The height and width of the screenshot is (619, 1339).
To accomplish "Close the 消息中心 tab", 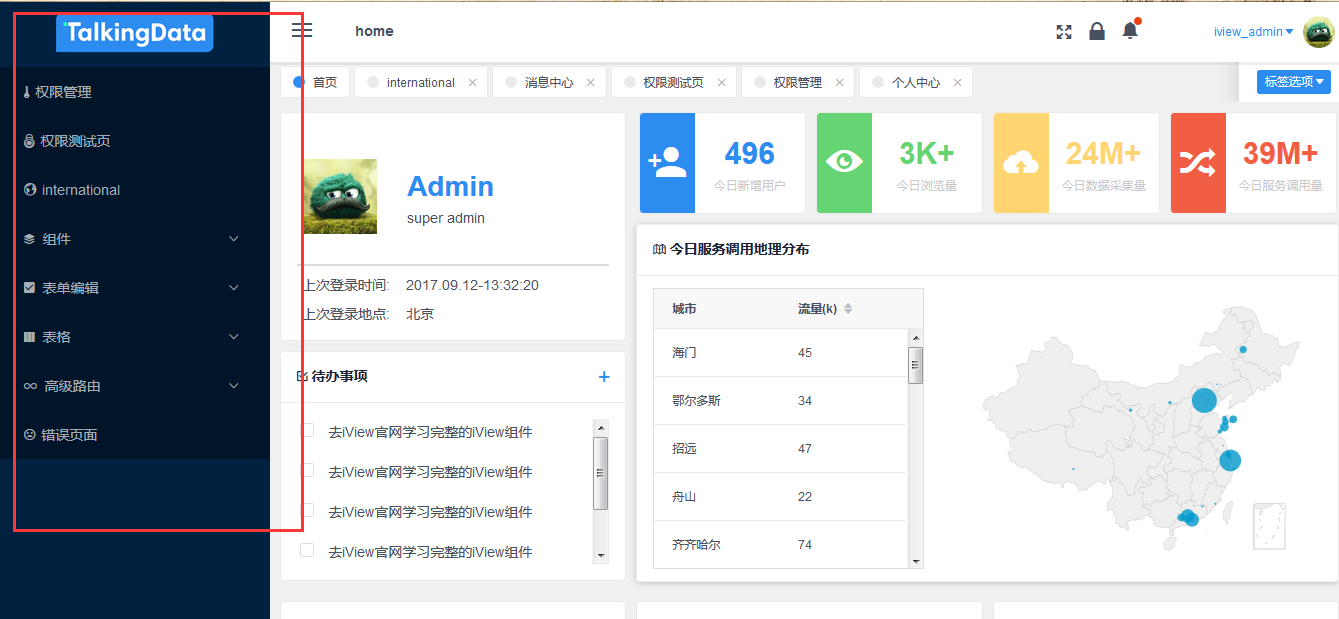I will click(590, 83).
